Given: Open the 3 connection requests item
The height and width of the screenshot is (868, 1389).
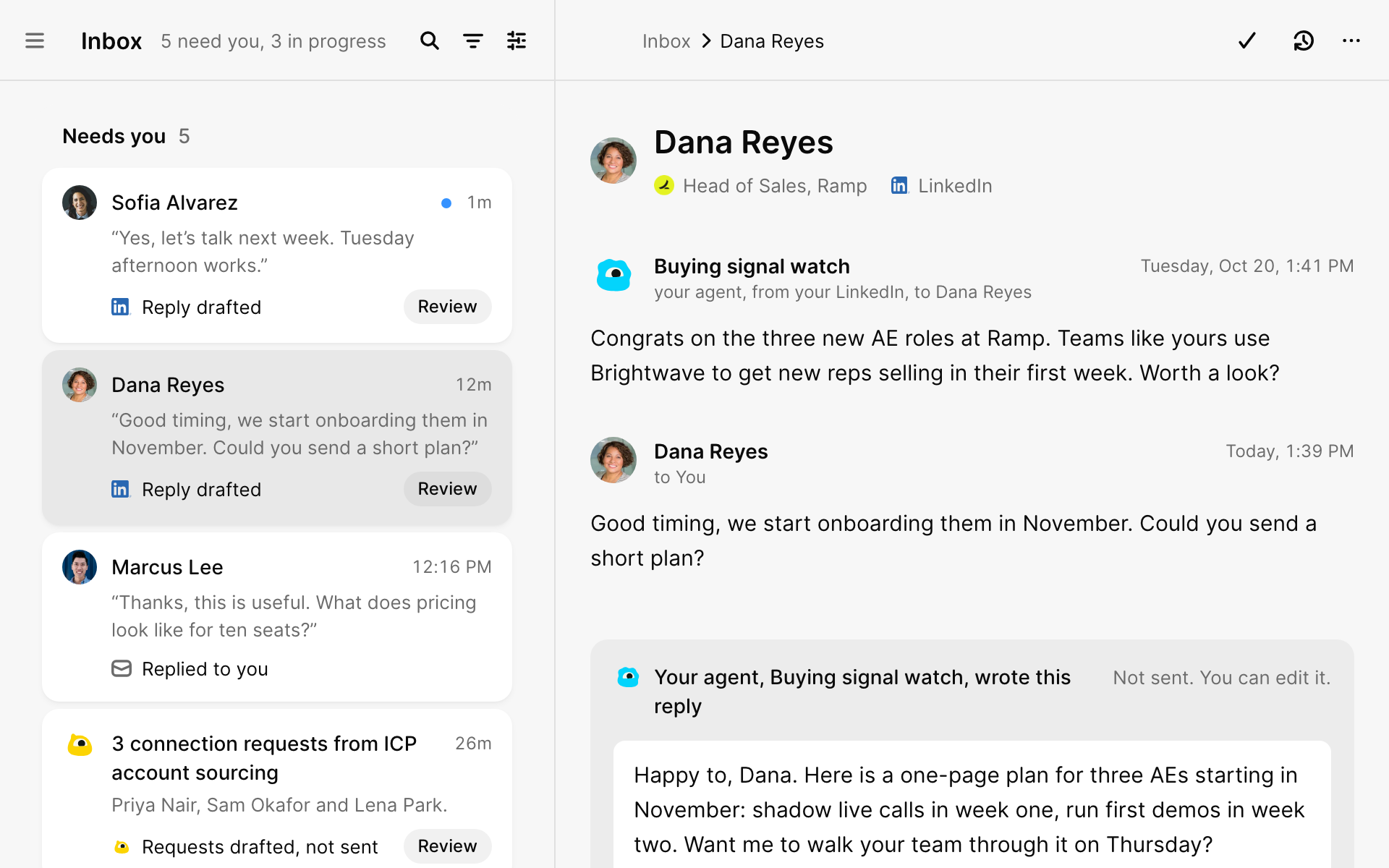Looking at the screenshot, I should (277, 788).
